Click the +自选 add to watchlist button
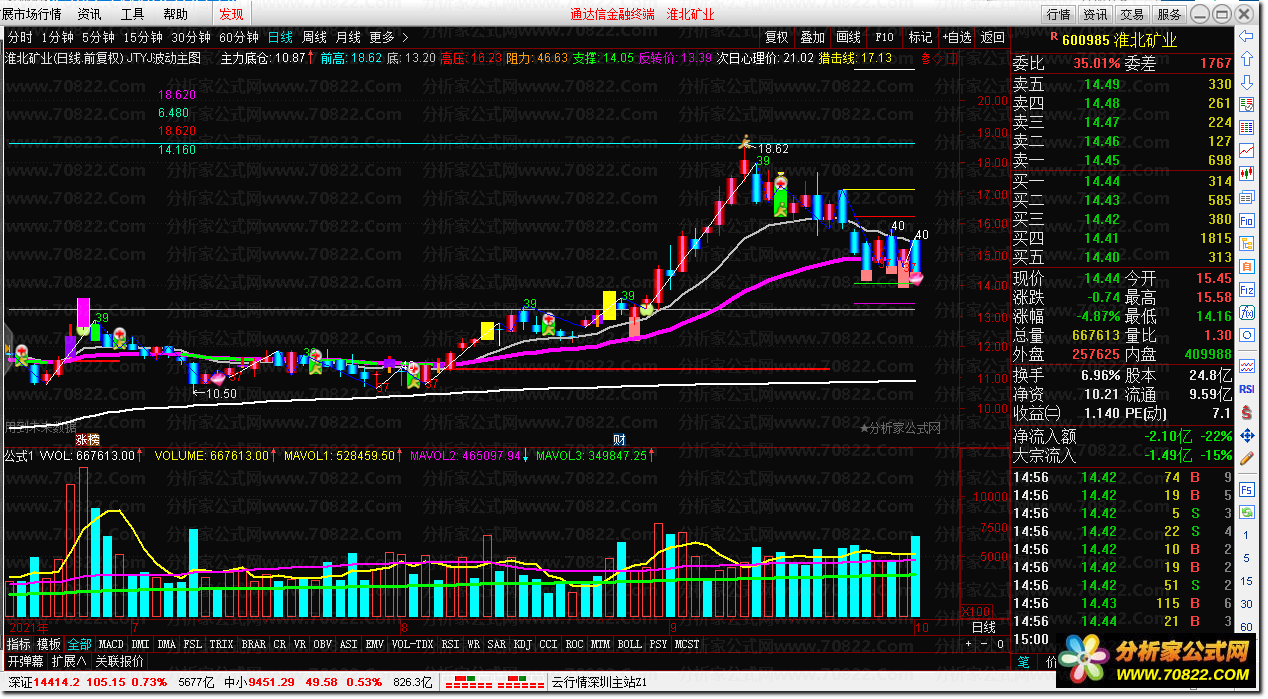The image size is (1268, 699). [x=956, y=38]
